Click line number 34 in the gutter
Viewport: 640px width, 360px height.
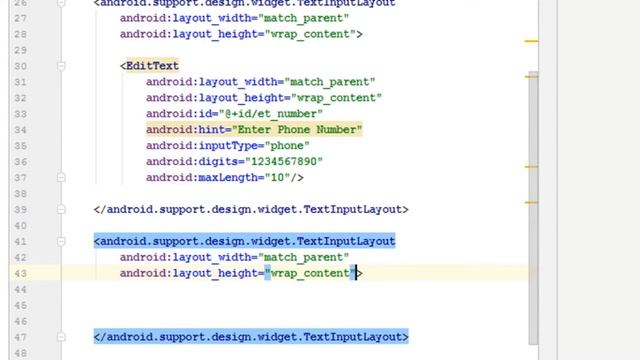(20, 130)
